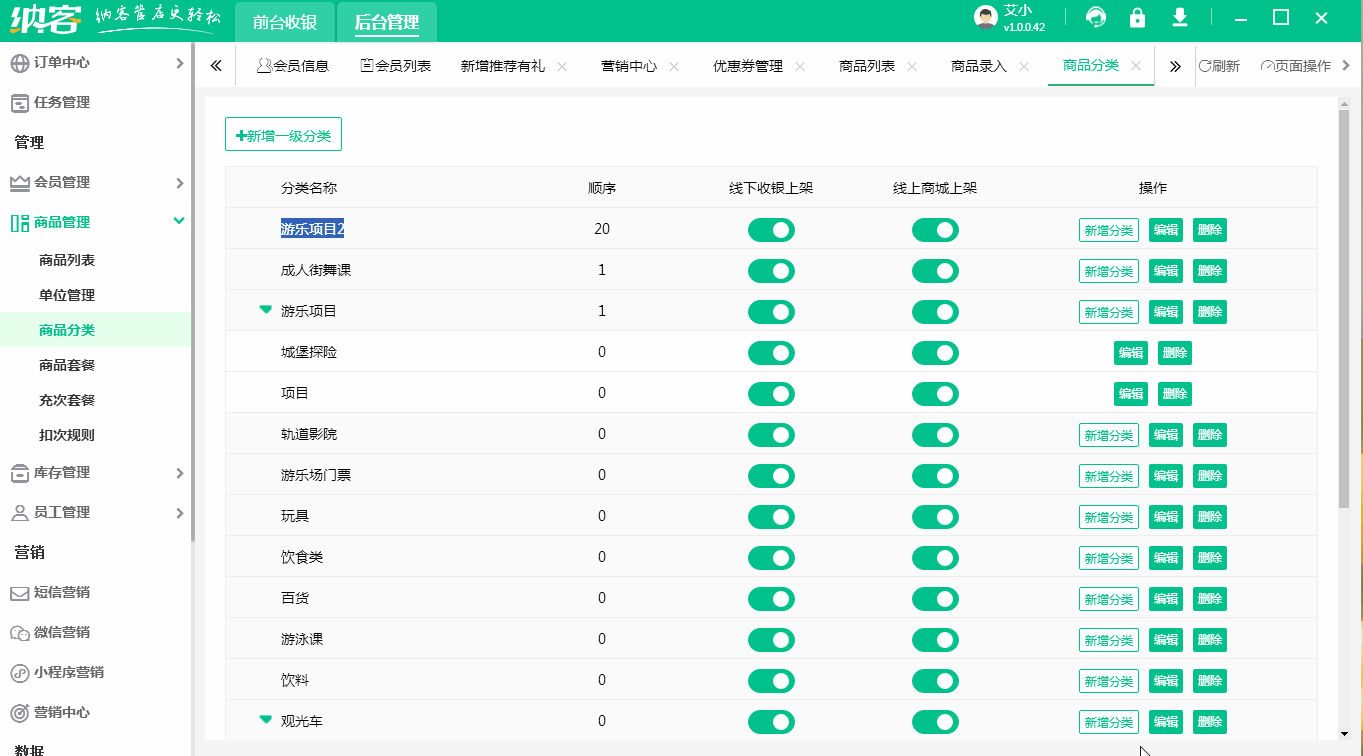Click 编辑 on the 城堡探险 row
Screen dimensions: 1363x756
(1130, 352)
